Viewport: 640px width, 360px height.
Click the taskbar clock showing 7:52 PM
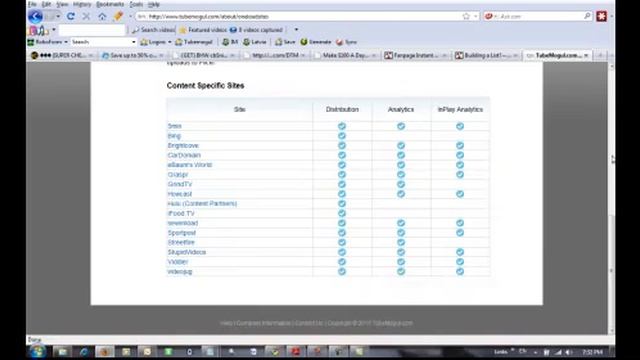592,352
